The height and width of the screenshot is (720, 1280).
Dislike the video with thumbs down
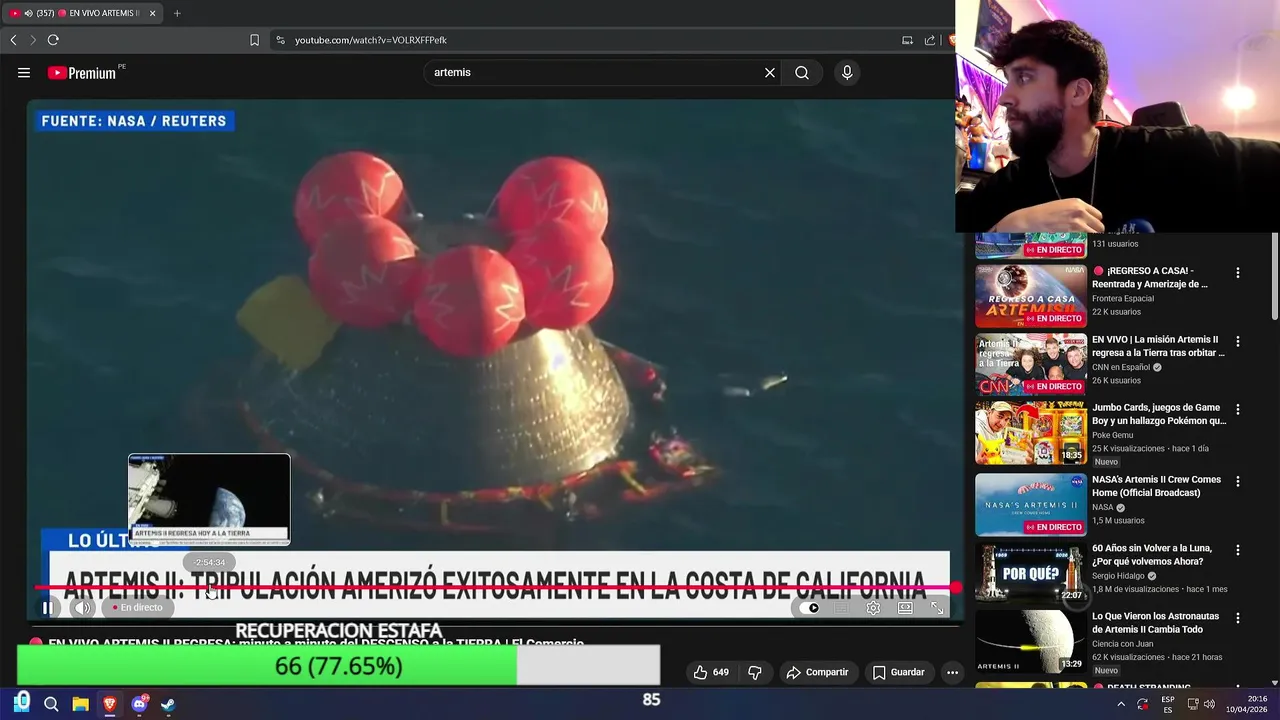coord(755,672)
